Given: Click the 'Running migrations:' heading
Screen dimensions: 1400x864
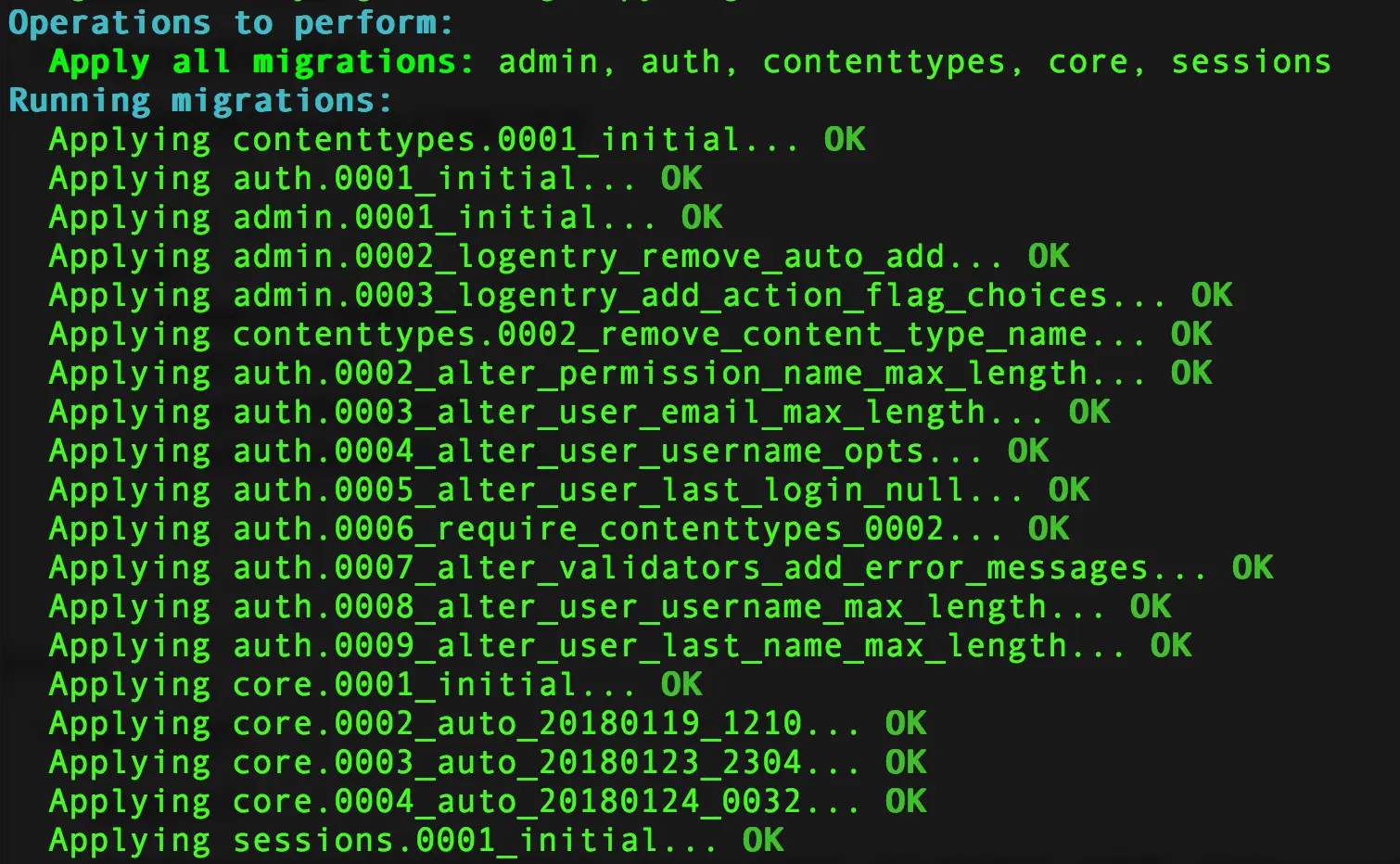Looking at the screenshot, I should [200, 100].
